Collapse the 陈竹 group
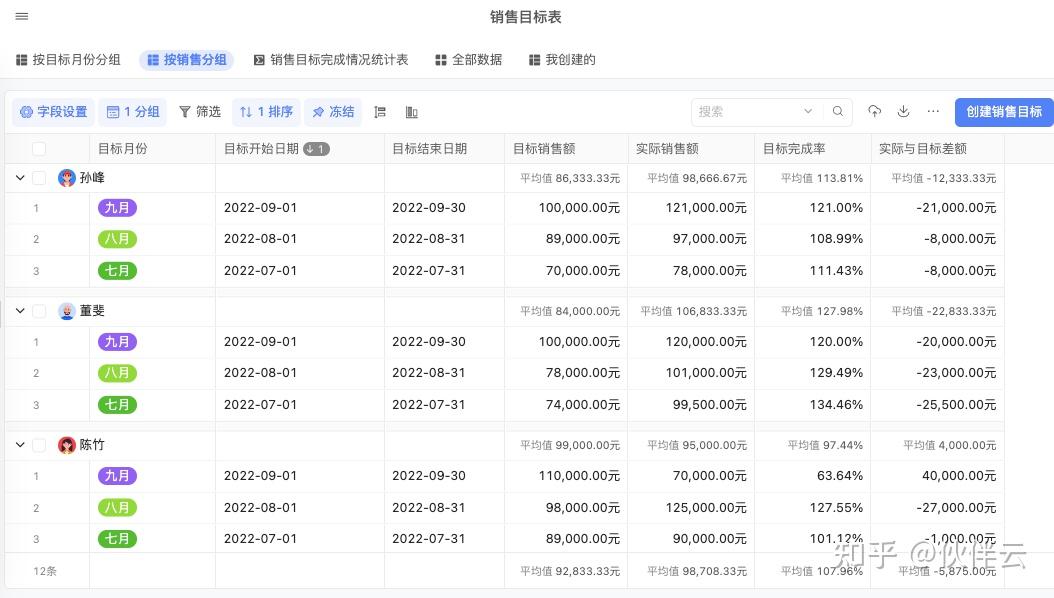 coord(20,445)
